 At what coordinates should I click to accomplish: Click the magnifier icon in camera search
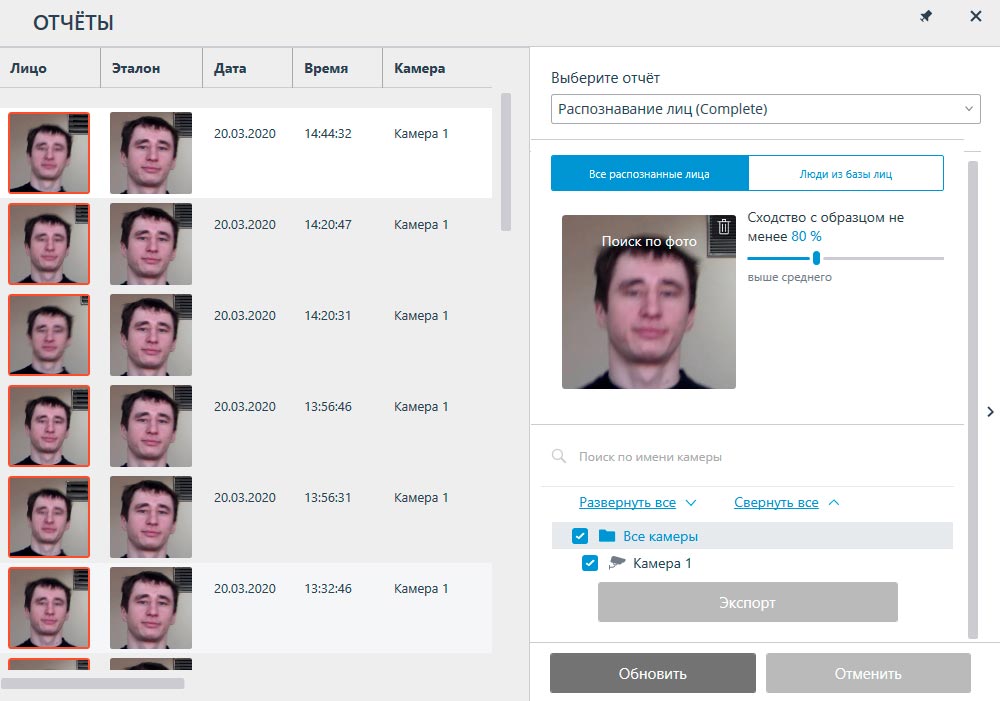[559, 457]
